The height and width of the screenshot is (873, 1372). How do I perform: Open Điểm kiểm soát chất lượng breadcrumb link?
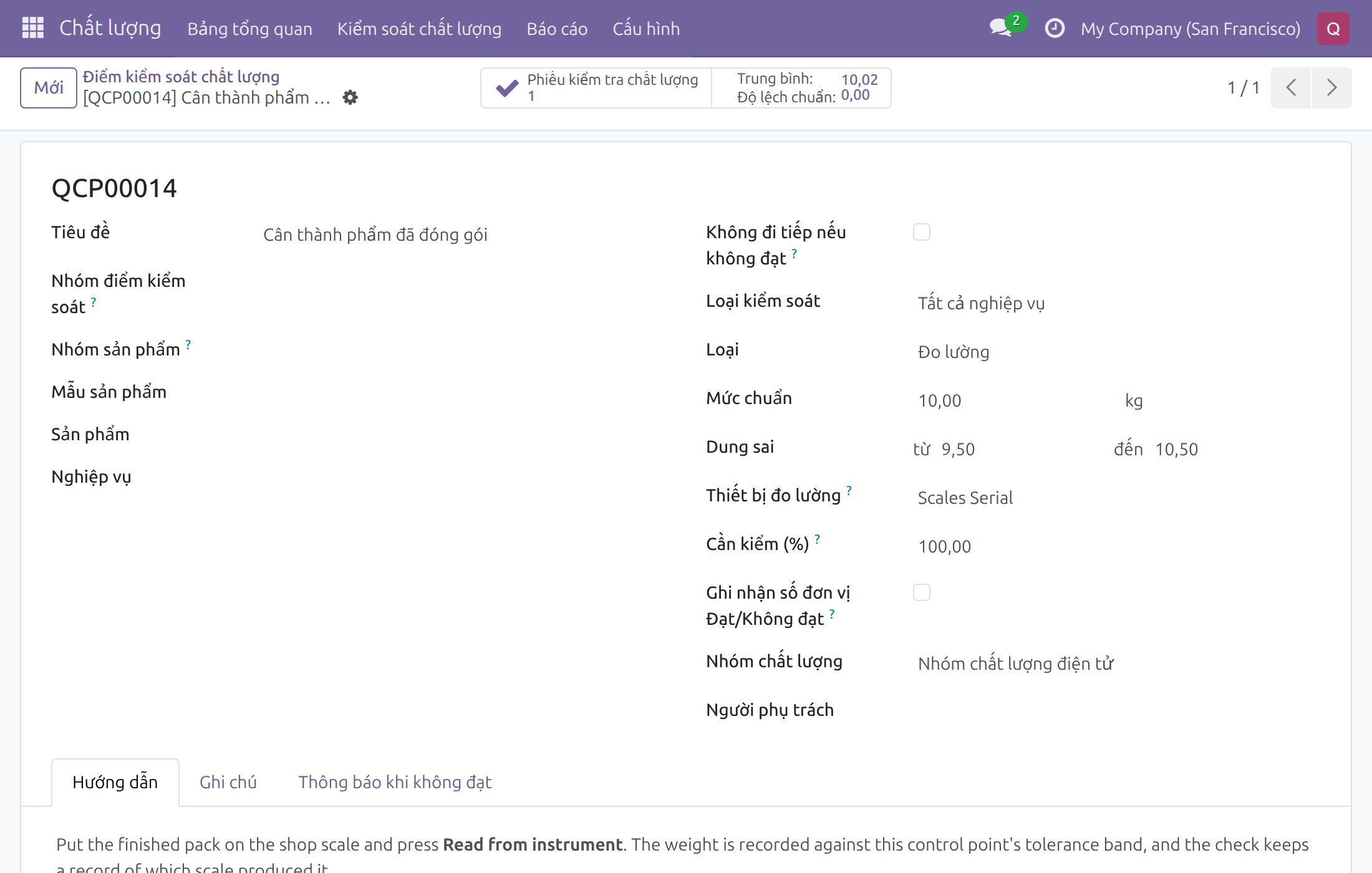(x=181, y=77)
